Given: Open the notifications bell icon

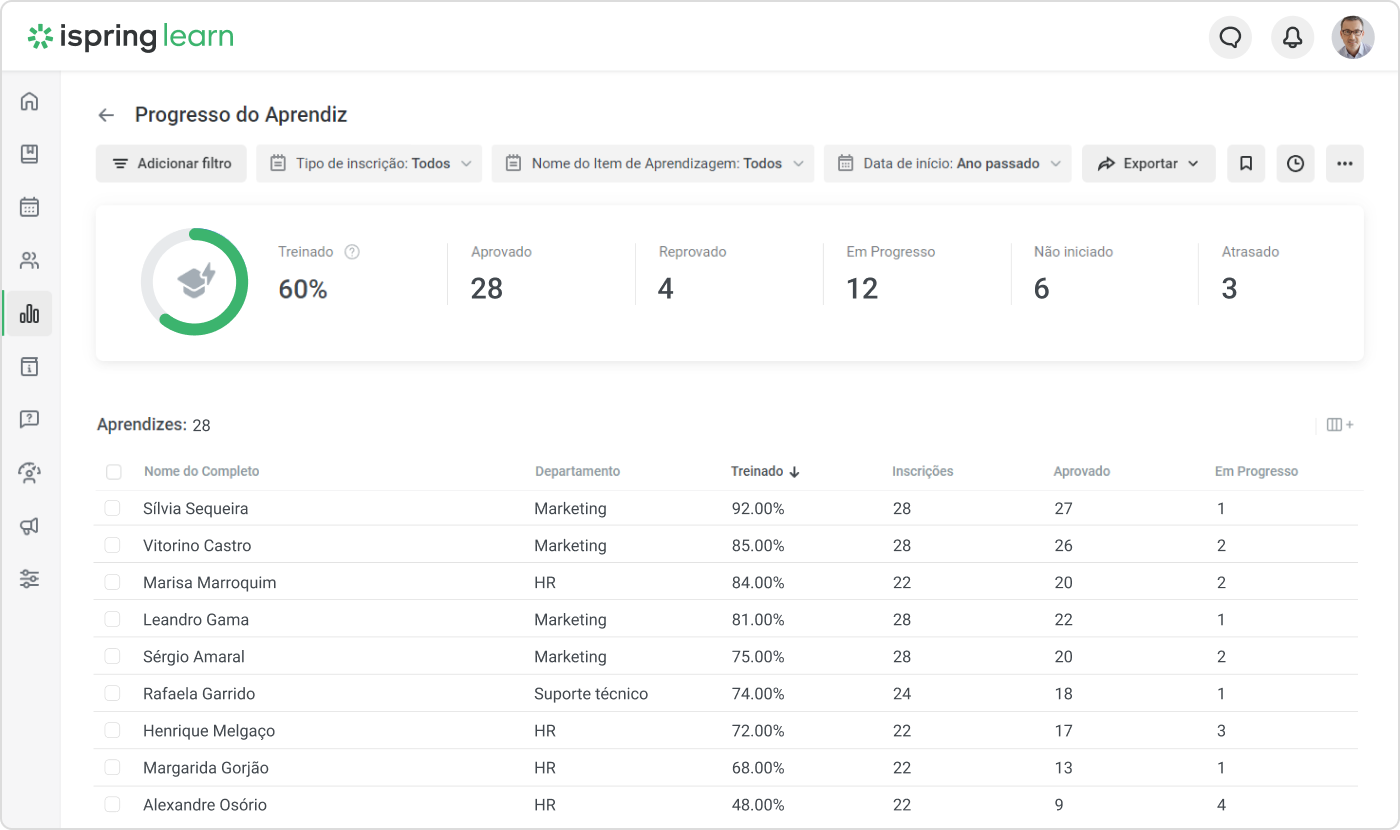Looking at the screenshot, I should 1292,38.
